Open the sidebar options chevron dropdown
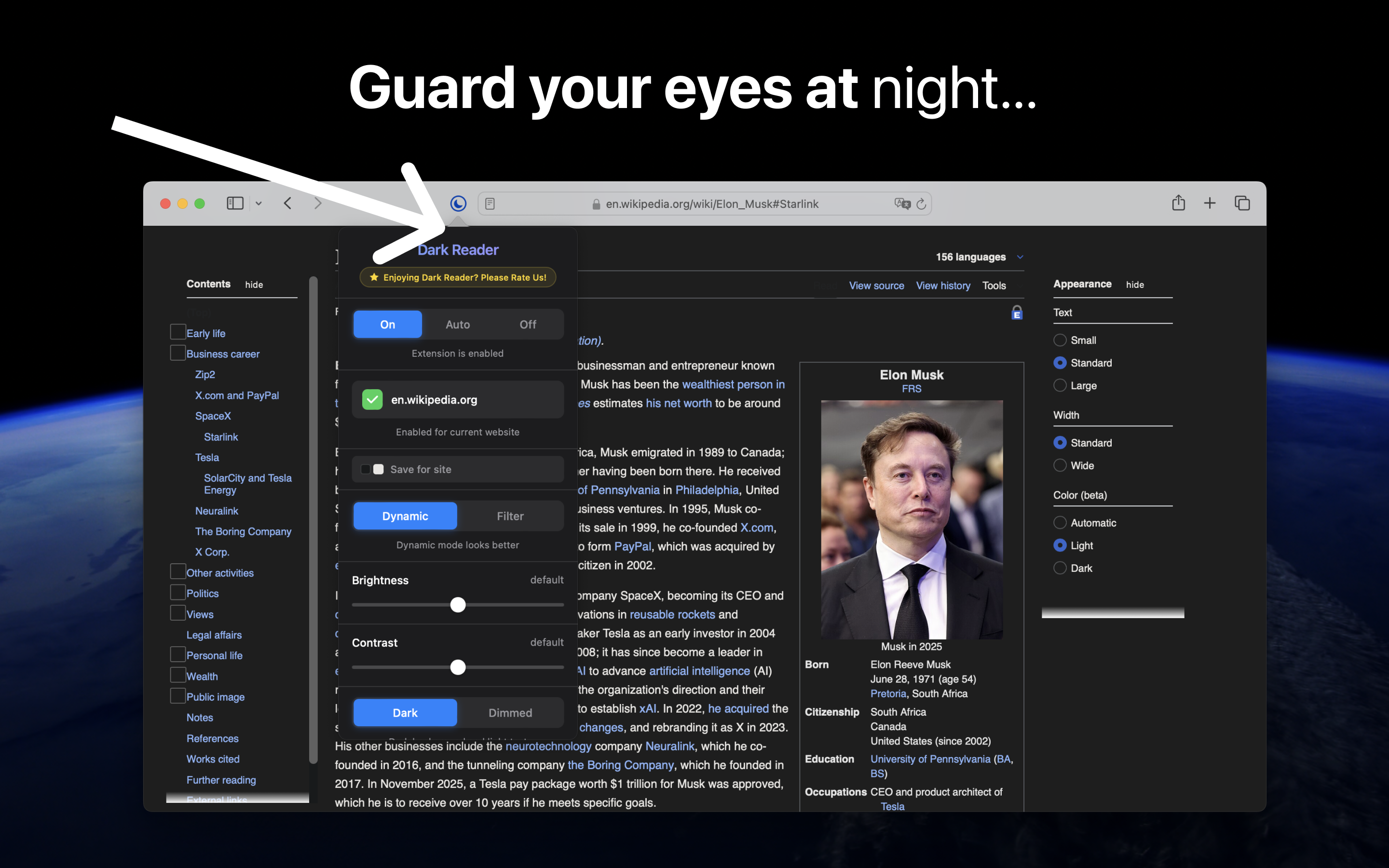Screen dimensions: 1389x868 259,203
